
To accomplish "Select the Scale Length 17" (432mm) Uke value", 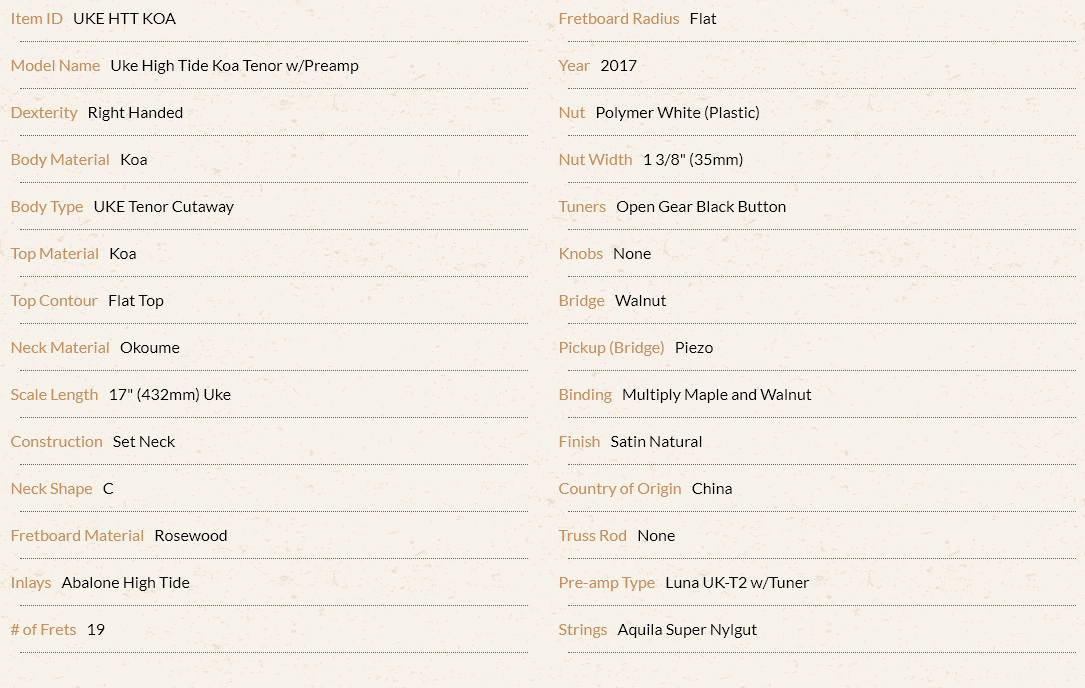I will [x=170, y=395].
